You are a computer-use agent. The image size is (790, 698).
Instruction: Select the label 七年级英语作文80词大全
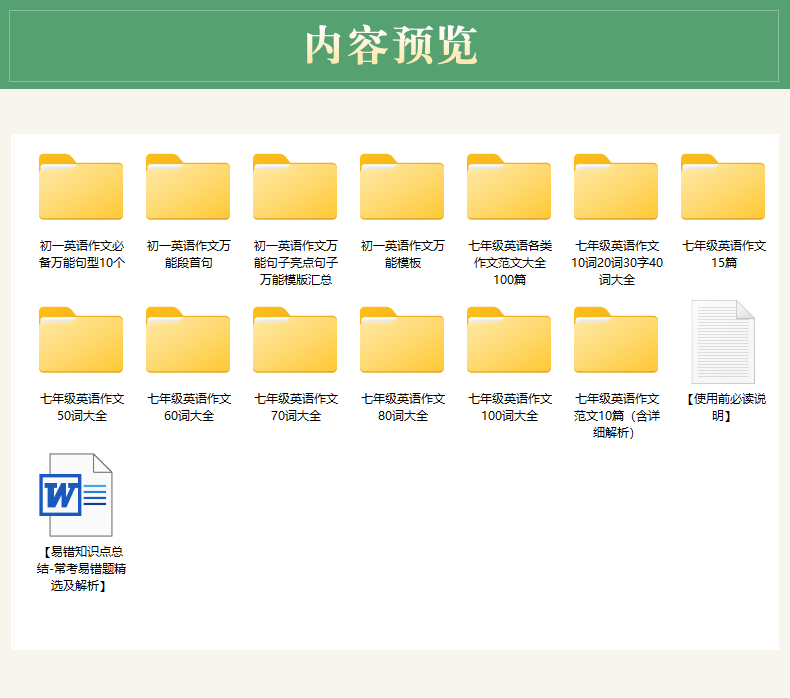pos(403,407)
